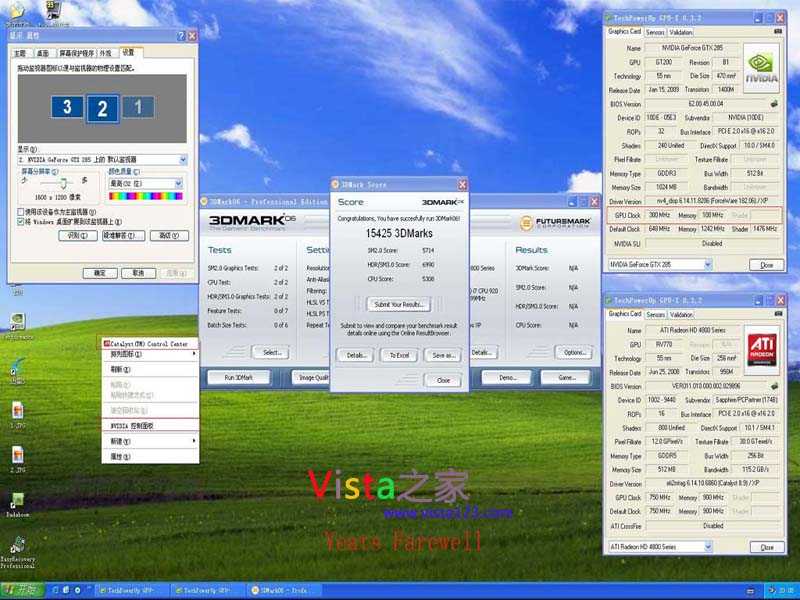
Task: Open 新建 (New) submenu in context menu
Action: click(150, 441)
